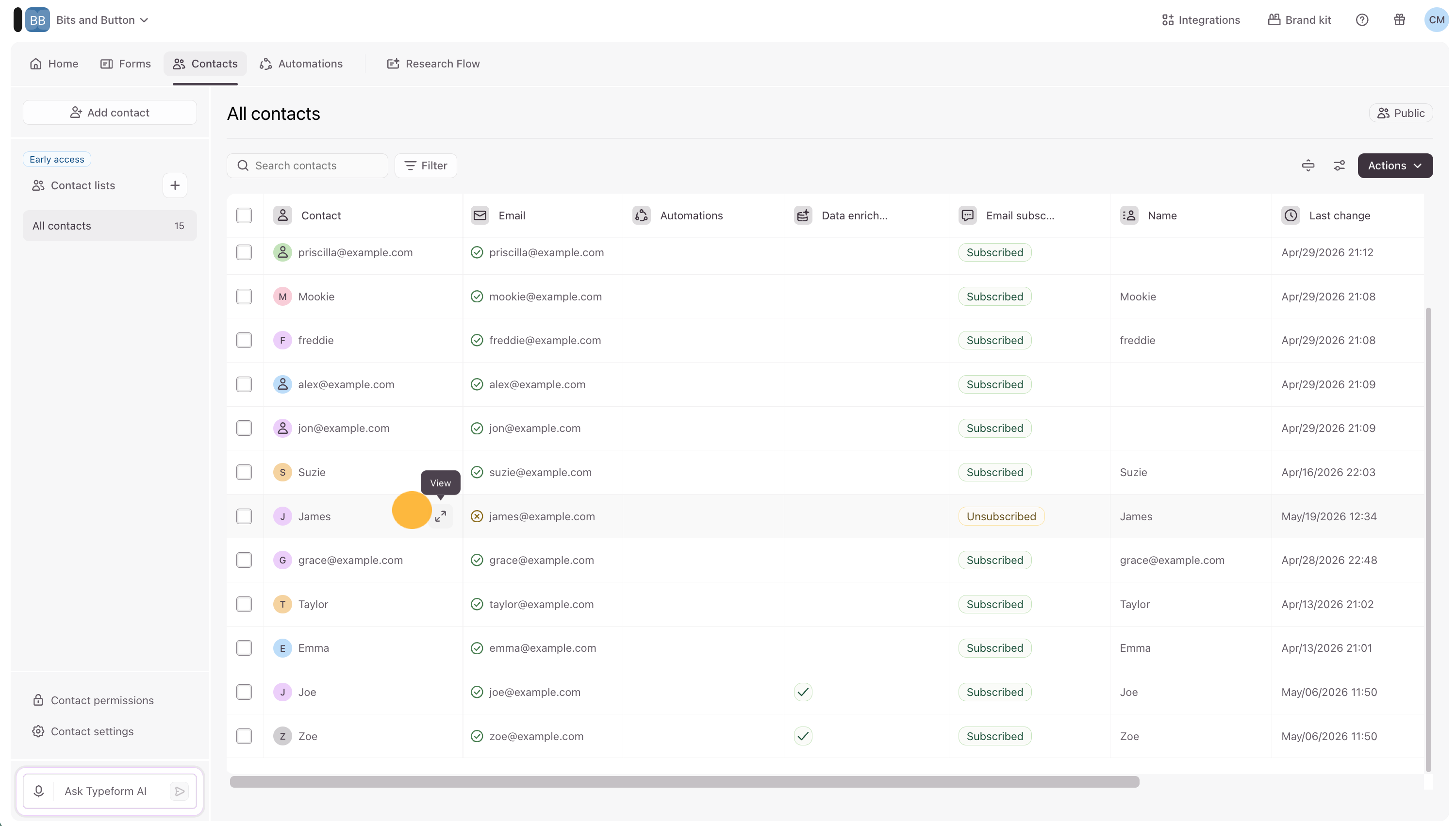Screen dimensions: 1456x826
Task: Open Contact settings
Action: point(83,731)
